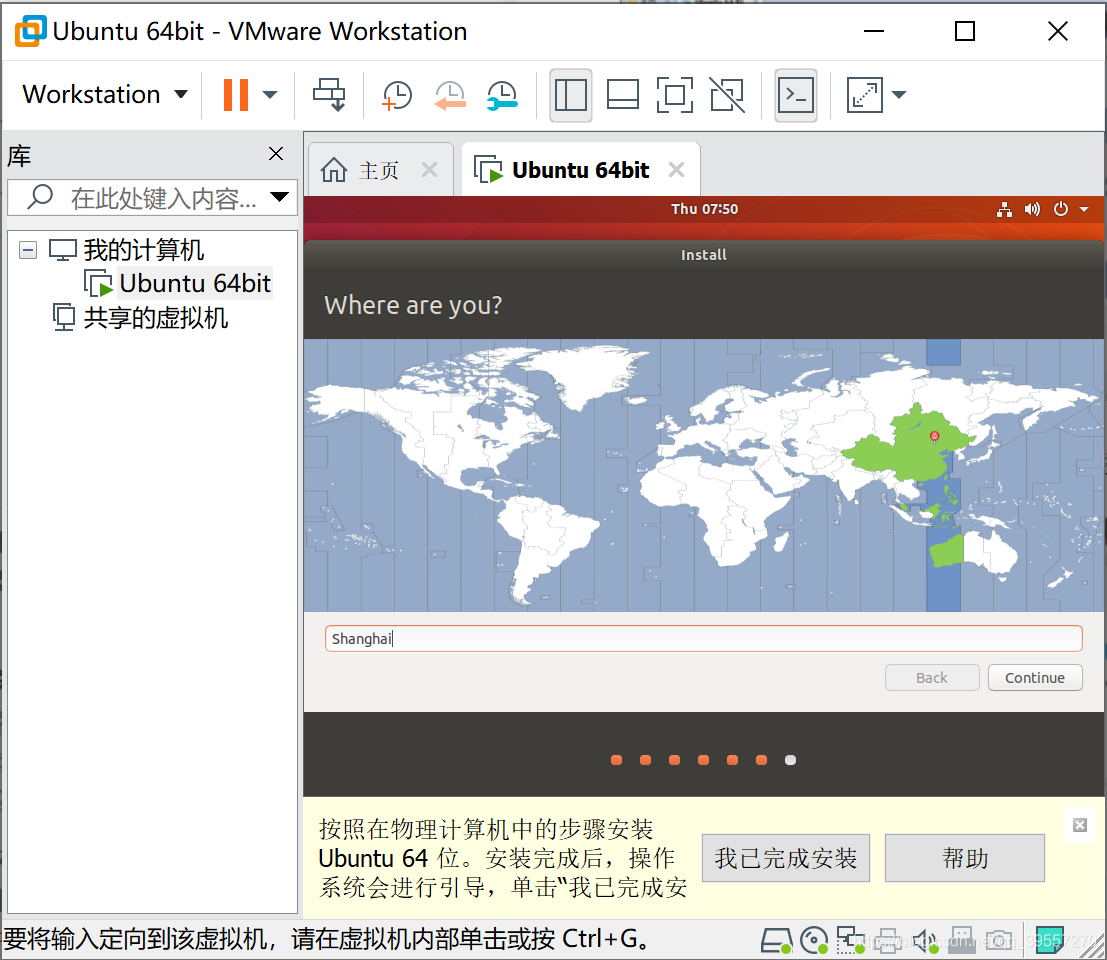Switch to the 主页 tab
1107x960 pixels.
click(x=378, y=170)
